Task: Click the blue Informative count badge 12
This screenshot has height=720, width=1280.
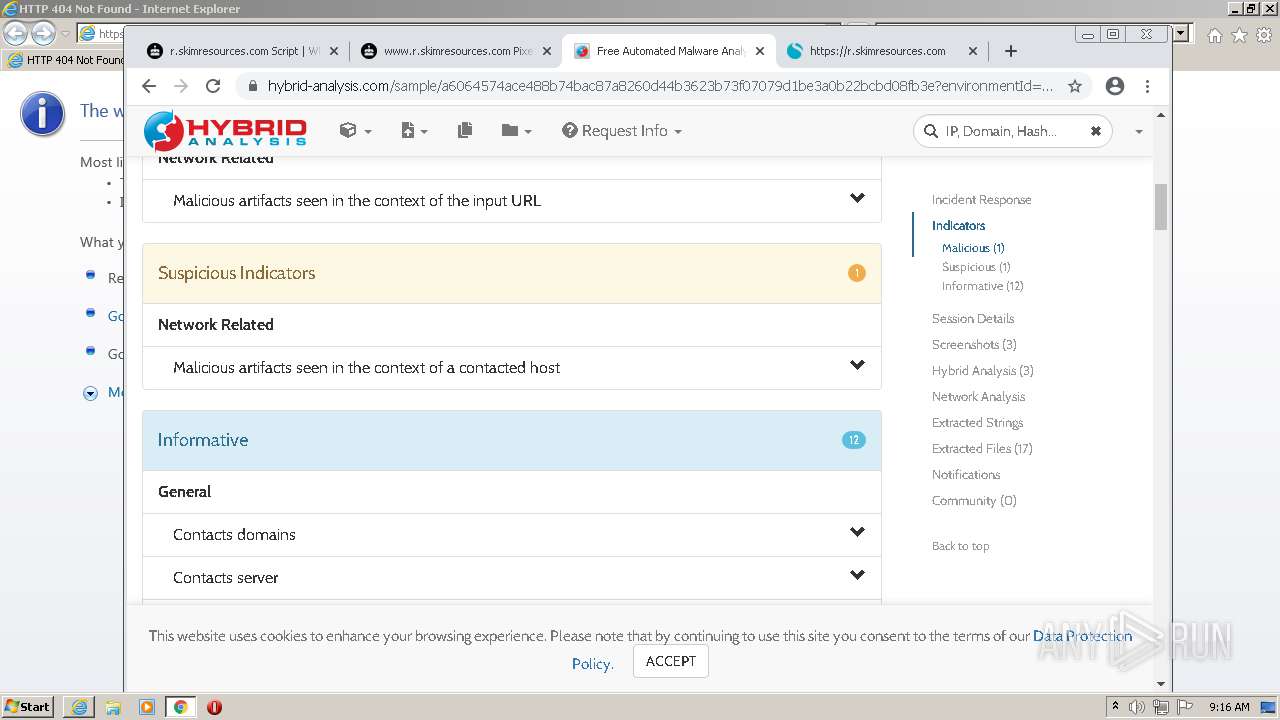Action: [854, 440]
